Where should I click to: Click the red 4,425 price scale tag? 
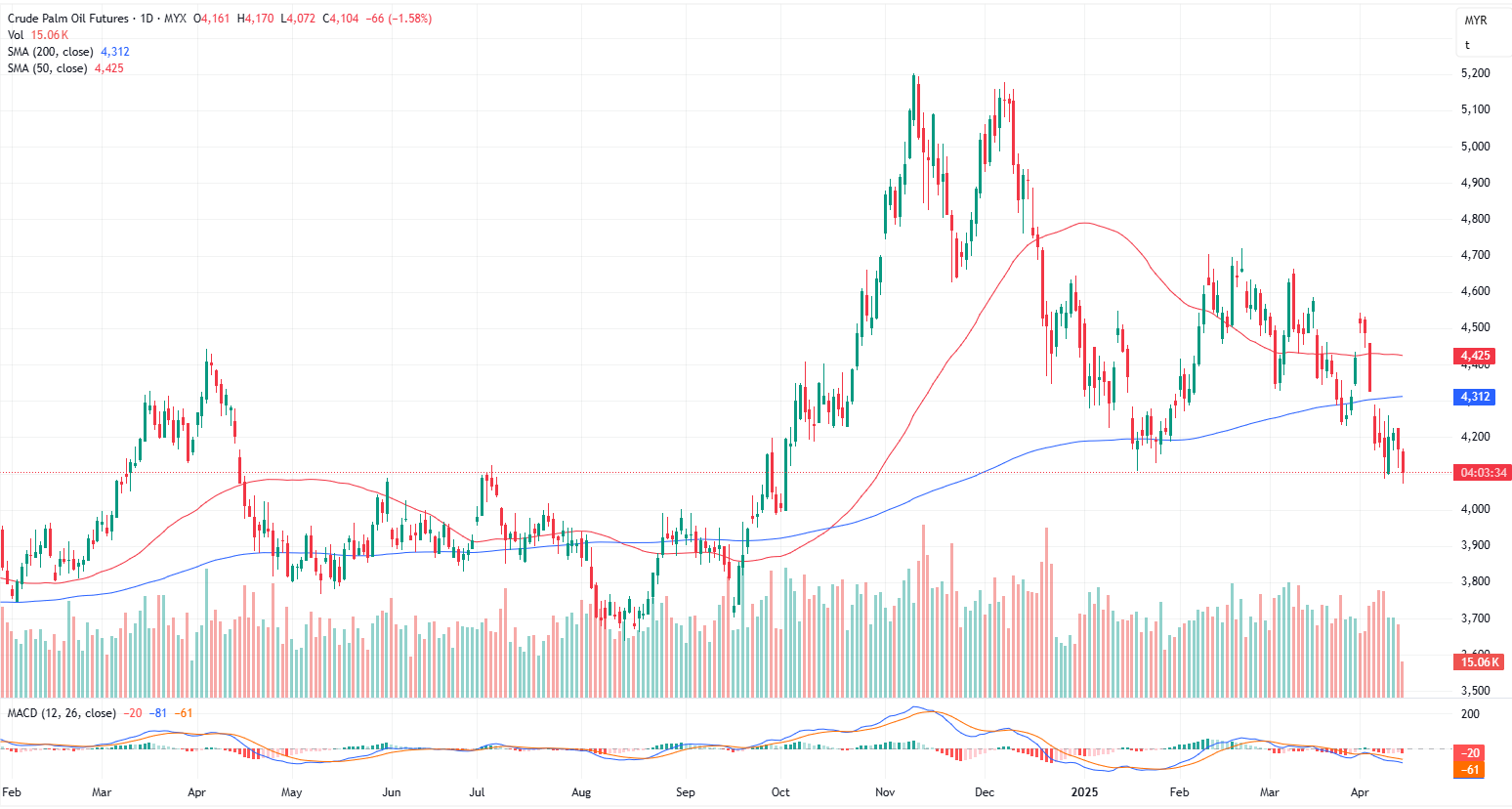[1475, 356]
